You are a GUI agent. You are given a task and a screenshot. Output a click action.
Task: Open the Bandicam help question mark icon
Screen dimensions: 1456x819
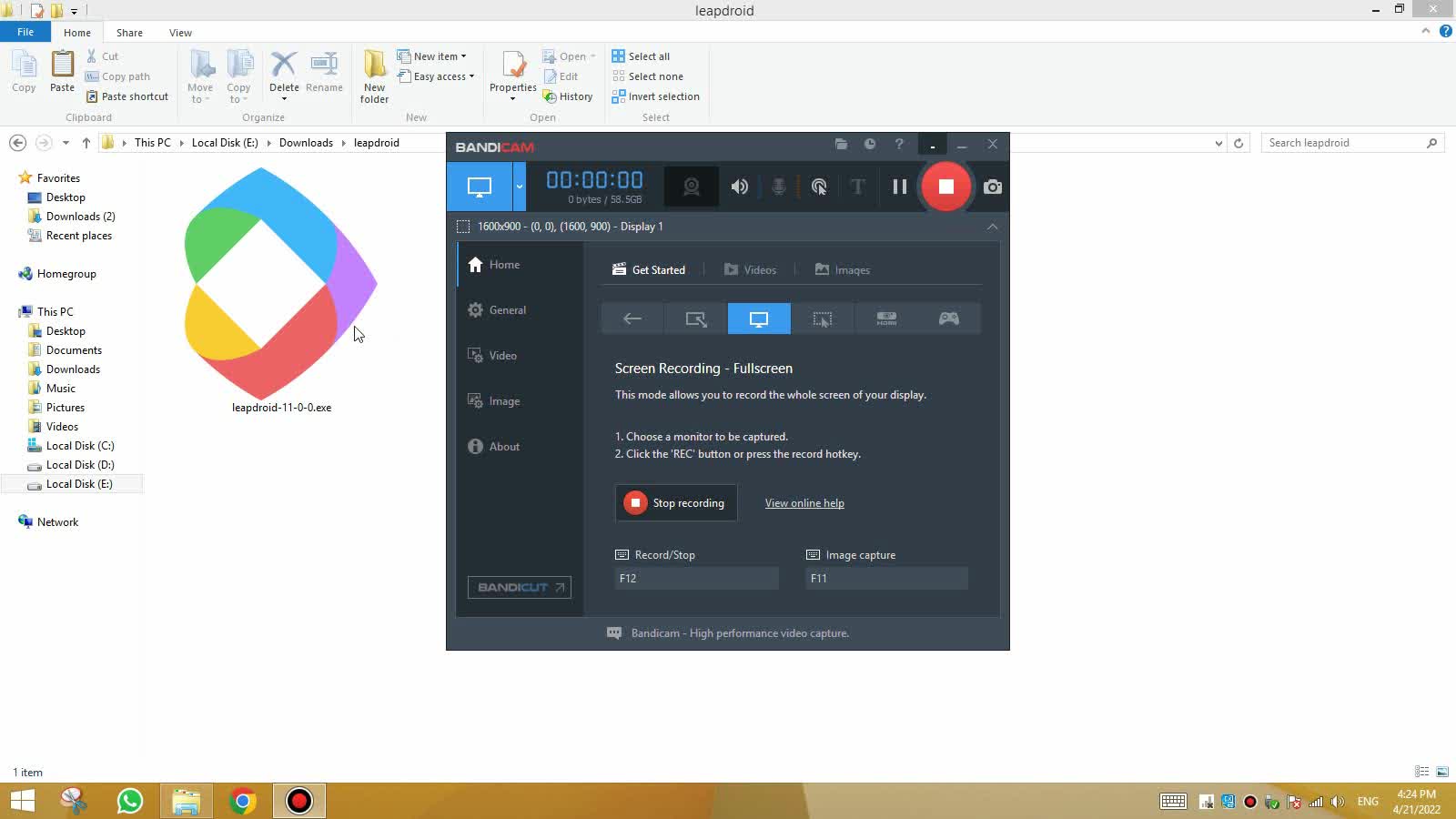tap(899, 144)
